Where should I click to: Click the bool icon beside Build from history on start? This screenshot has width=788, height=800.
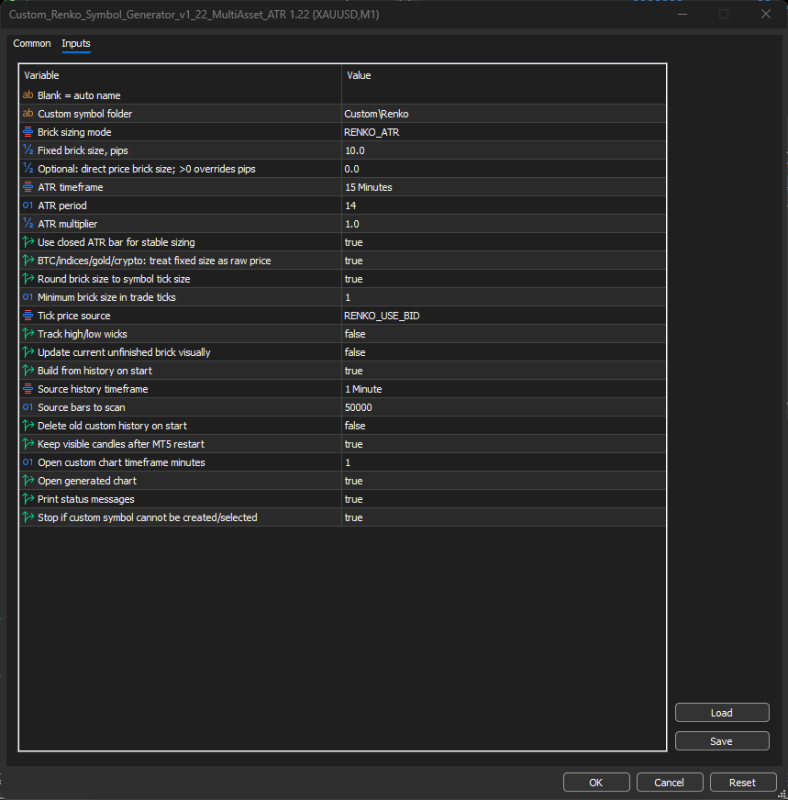(28, 370)
